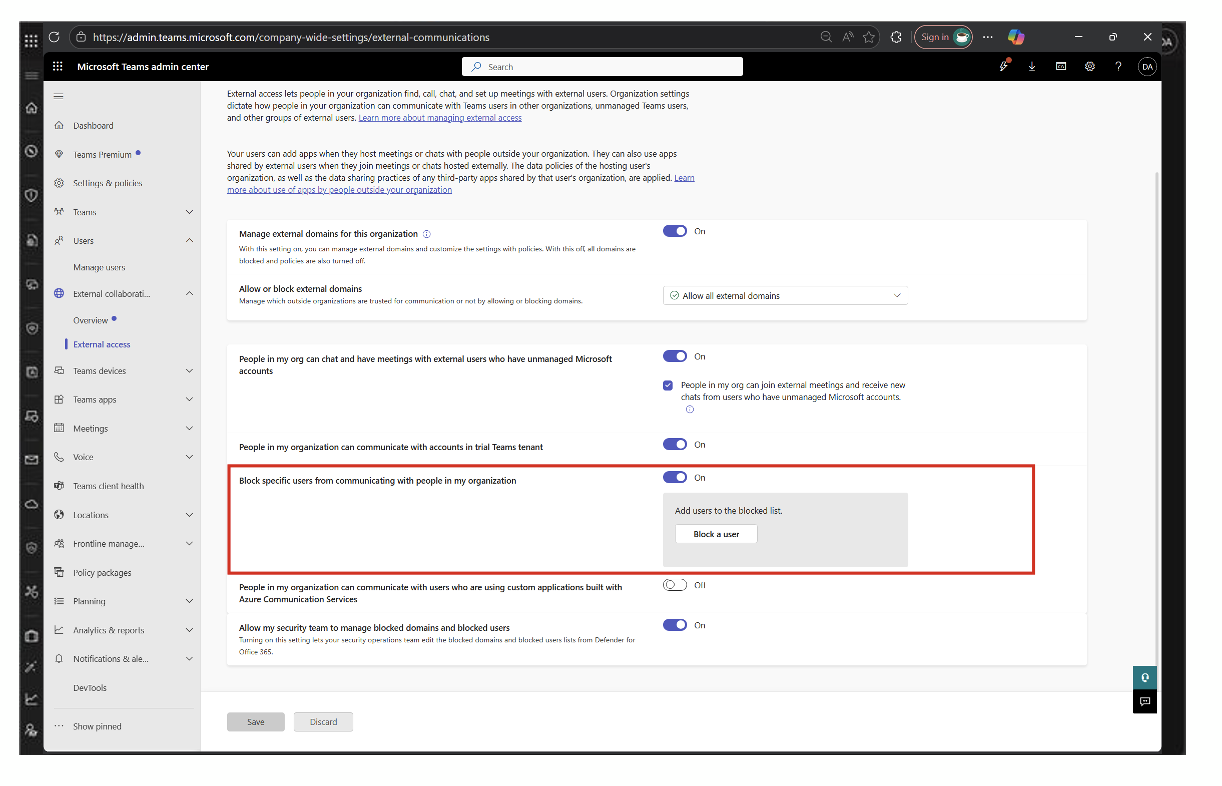Click the Block a user button
The height and width of the screenshot is (786, 1222).
tap(716, 534)
